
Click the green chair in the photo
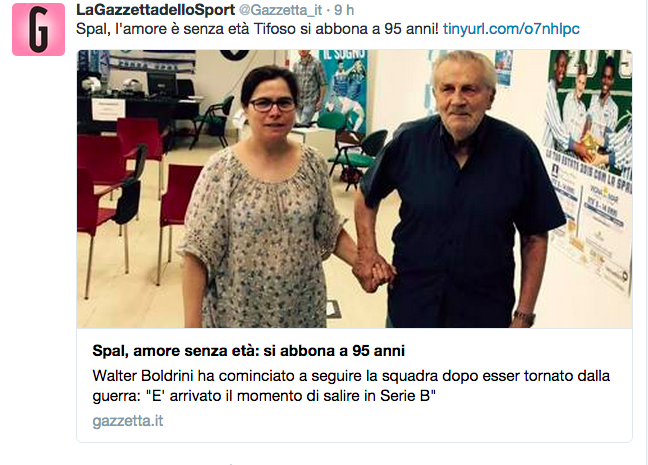[214, 118]
